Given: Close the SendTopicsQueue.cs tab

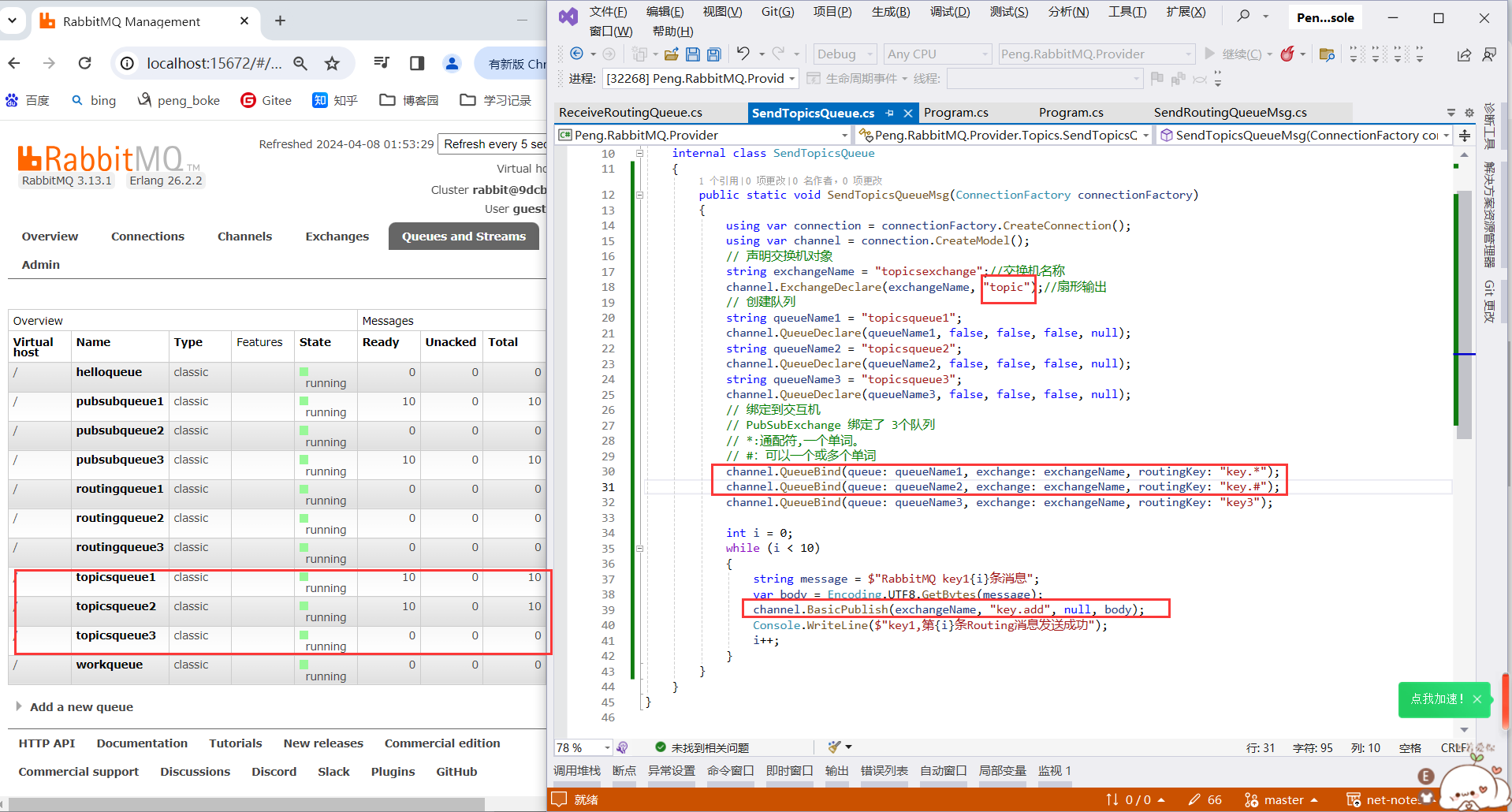Looking at the screenshot, I should click(908, 113).
